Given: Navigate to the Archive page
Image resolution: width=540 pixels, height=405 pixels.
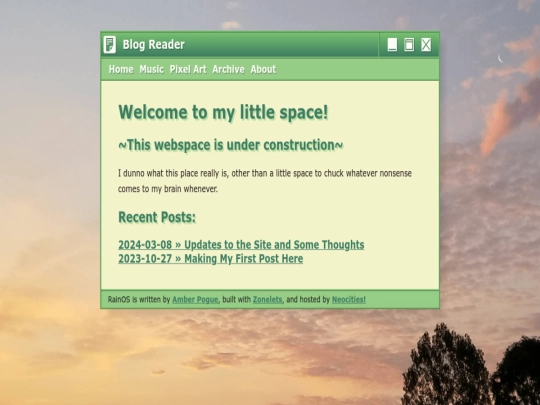Looking at the screenshot, I should tap(228, 69).
